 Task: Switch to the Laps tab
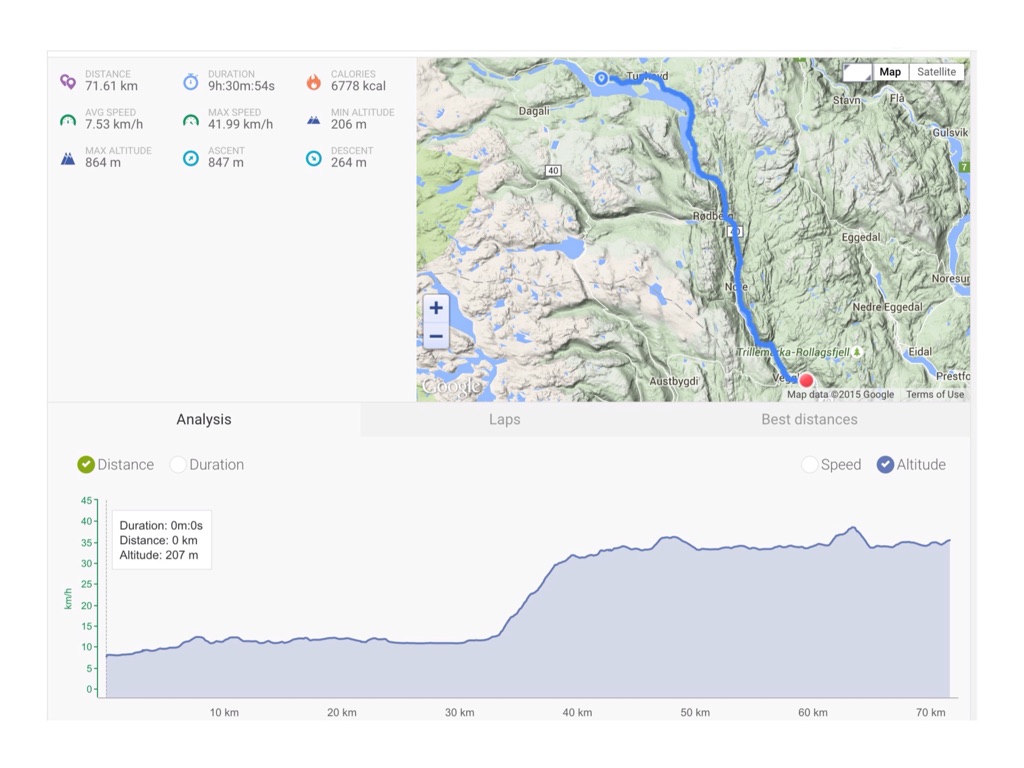[504, 420]
